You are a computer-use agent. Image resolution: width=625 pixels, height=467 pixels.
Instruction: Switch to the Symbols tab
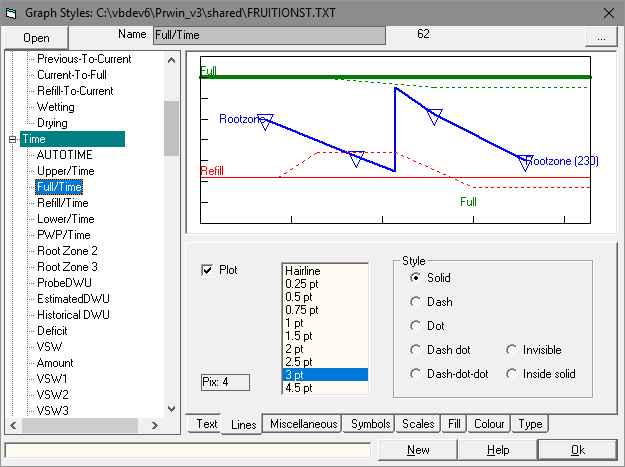tap(370, 424)
